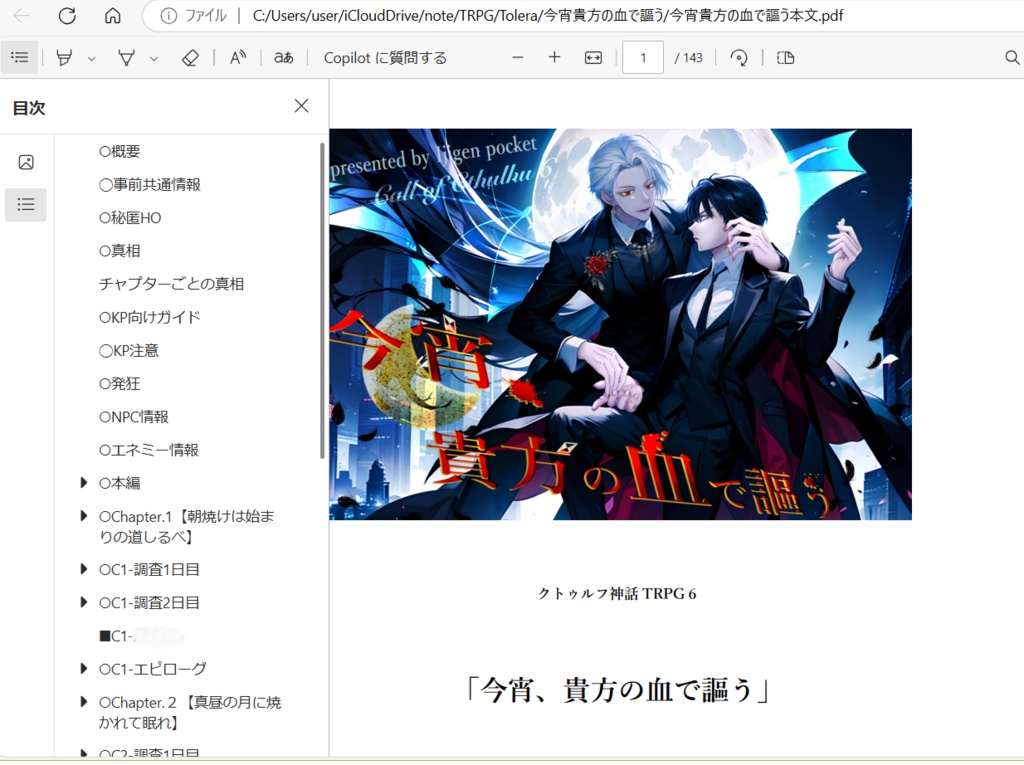
Task: Click the クトゥルフ神話 TRPG 6 text
Action: coord(617,594)
